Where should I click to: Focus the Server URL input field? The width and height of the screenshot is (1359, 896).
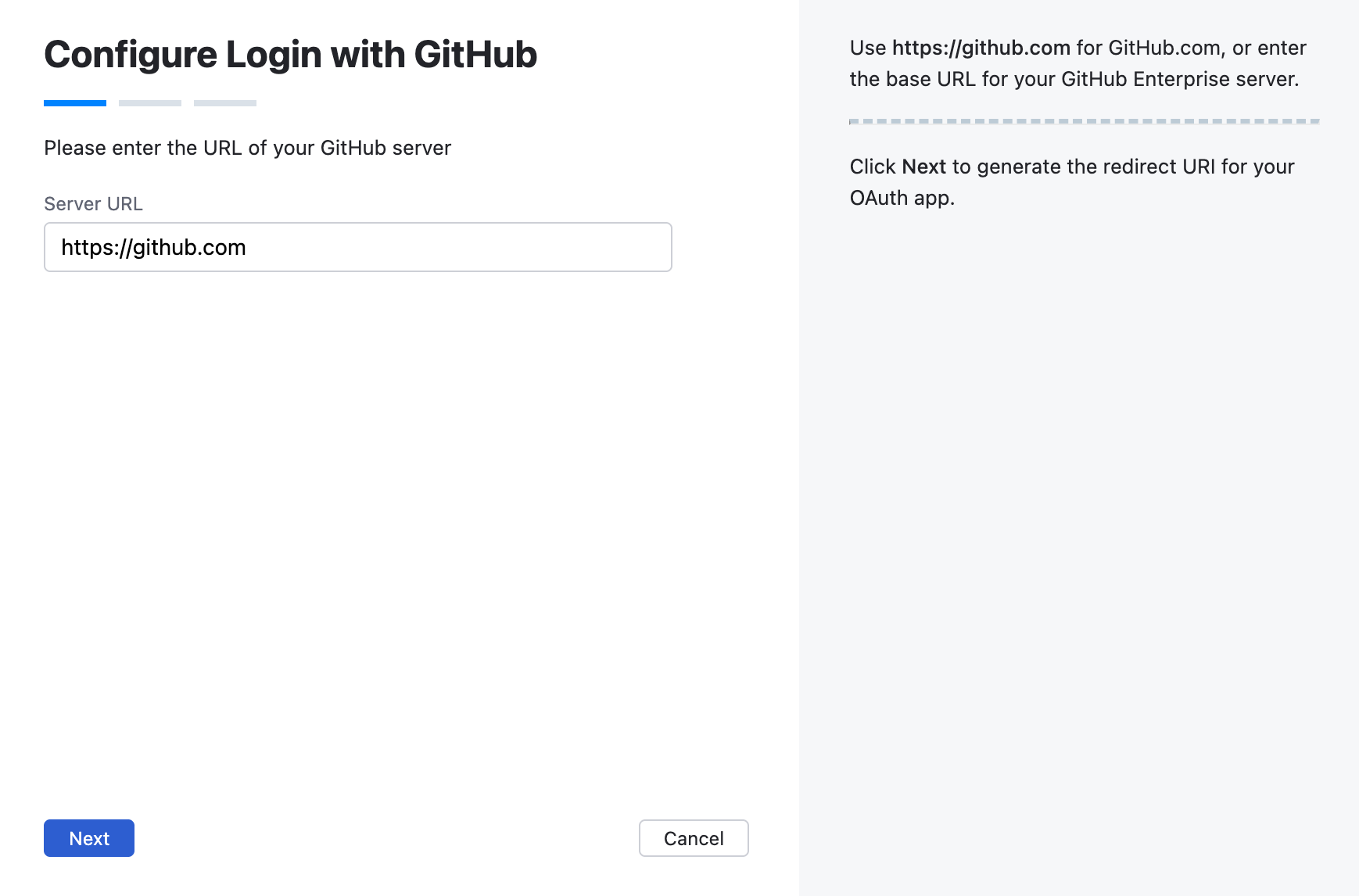358,247
